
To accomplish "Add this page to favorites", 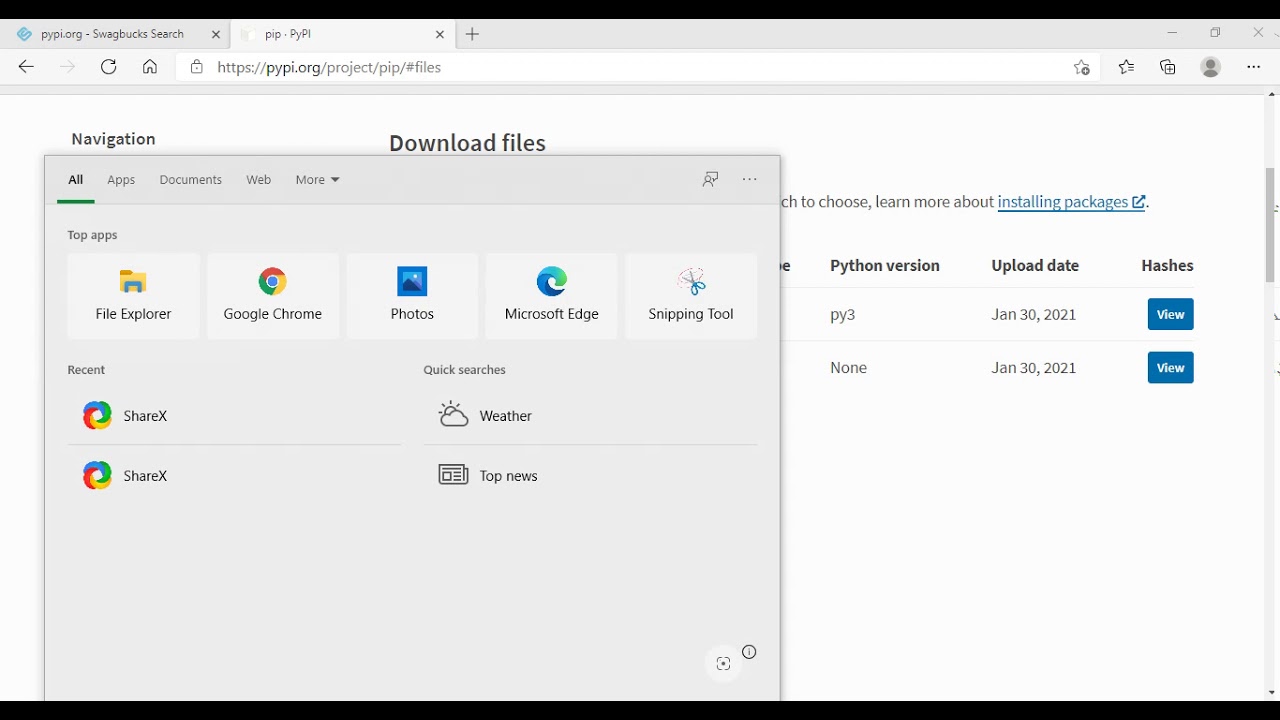I will click(1081, 67).
